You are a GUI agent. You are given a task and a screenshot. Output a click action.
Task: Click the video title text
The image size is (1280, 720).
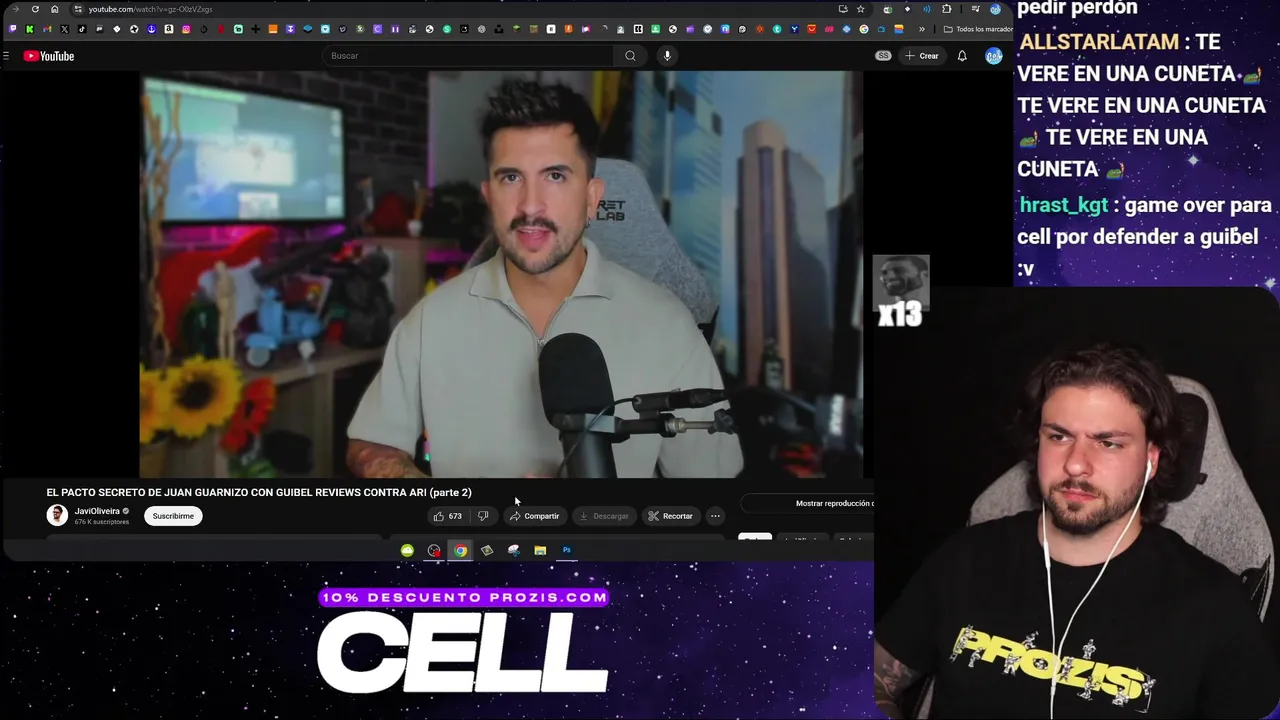tap(259, 492)
